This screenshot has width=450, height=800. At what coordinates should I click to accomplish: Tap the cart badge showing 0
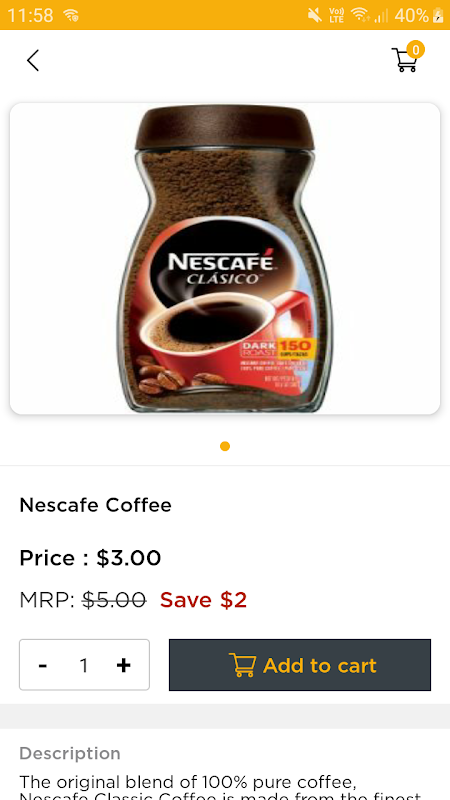(x=416, y=49)
